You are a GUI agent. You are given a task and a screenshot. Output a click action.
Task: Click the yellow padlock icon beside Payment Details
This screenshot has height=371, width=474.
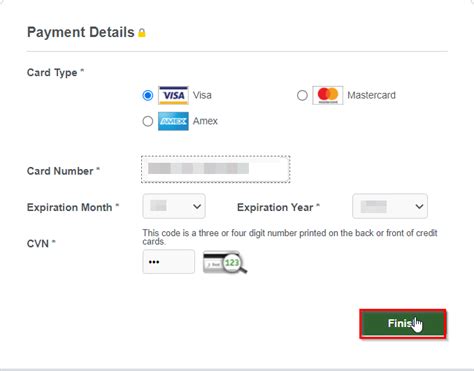click(x=142, y=33)
